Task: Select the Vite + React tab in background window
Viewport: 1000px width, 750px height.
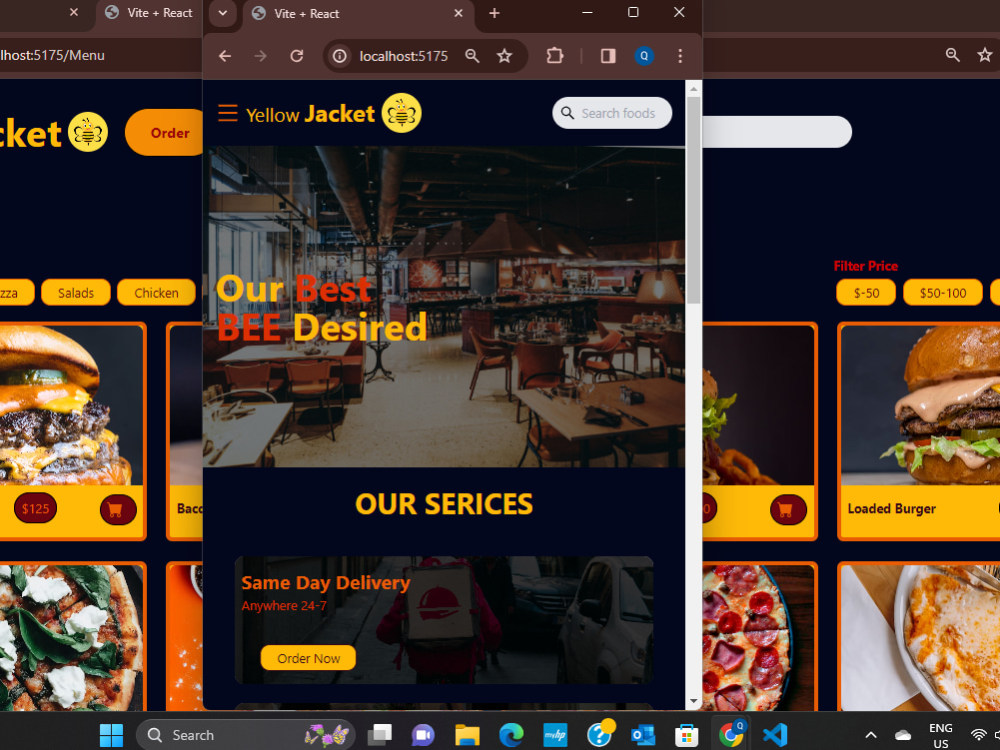Action: click(x=150, y=13)
